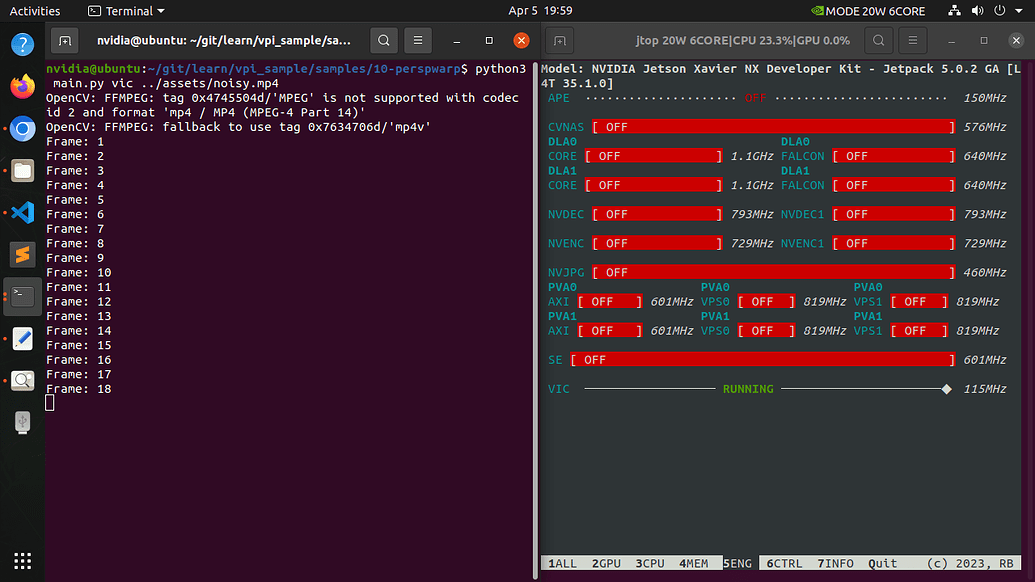This screenshot has width=1035, height=582.
Task: Expand the Terminal menu in top panel
Action: pyautogui.click(x=125, y=11)
